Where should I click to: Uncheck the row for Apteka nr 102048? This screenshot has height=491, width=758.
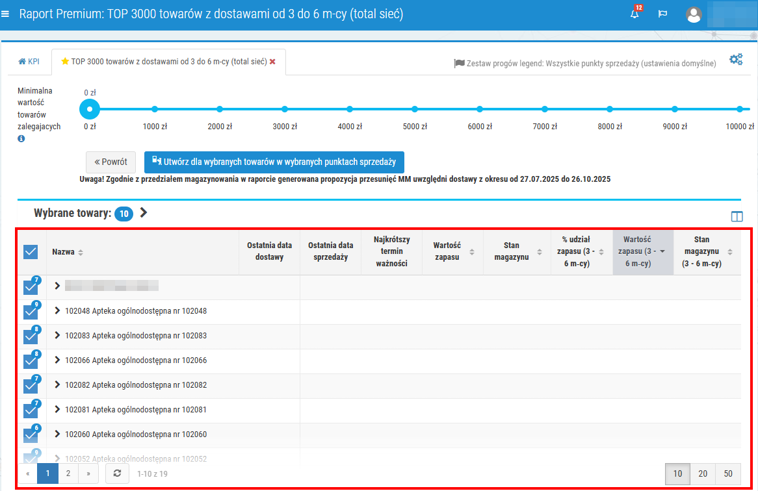[x=30, y=312]
